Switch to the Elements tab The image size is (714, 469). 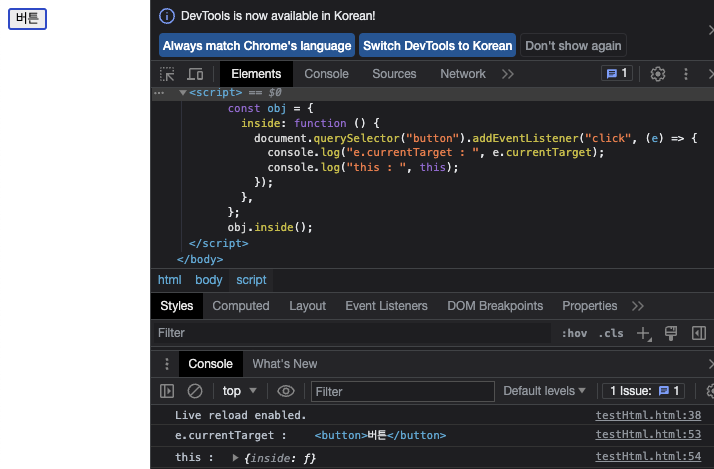coord(256,74)
